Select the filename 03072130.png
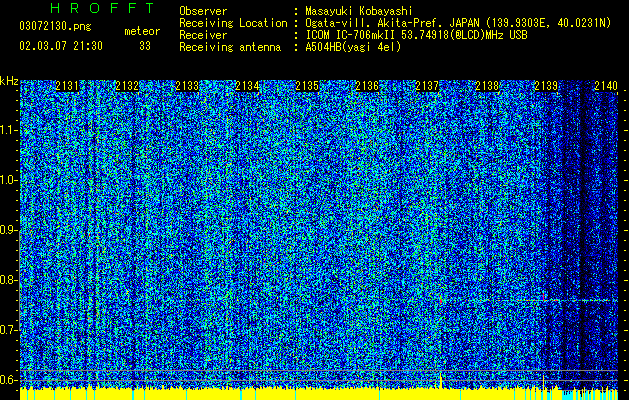 pyautogui.click(x=55, y=27)
